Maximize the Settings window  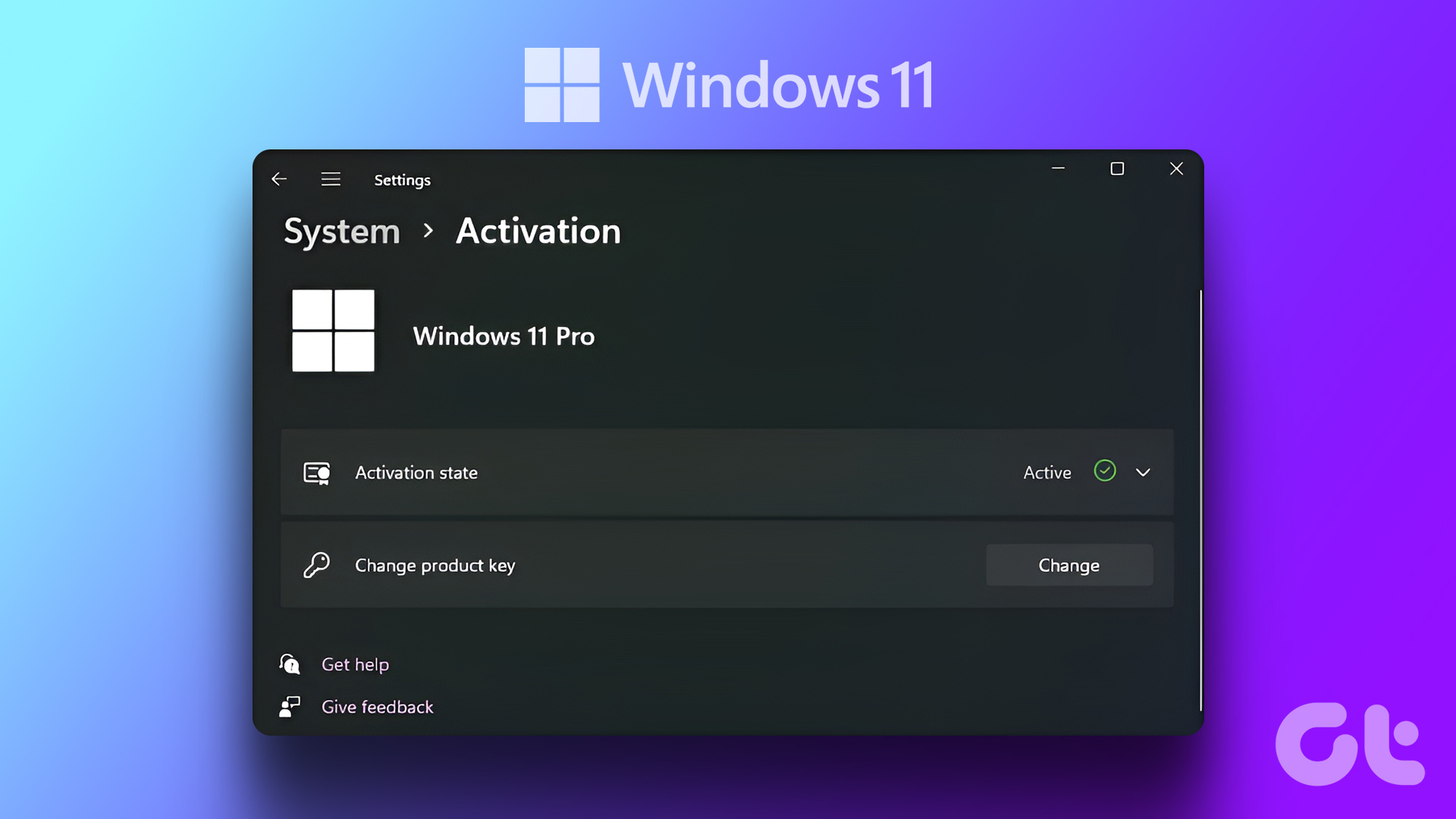(x=1117, y=168)
